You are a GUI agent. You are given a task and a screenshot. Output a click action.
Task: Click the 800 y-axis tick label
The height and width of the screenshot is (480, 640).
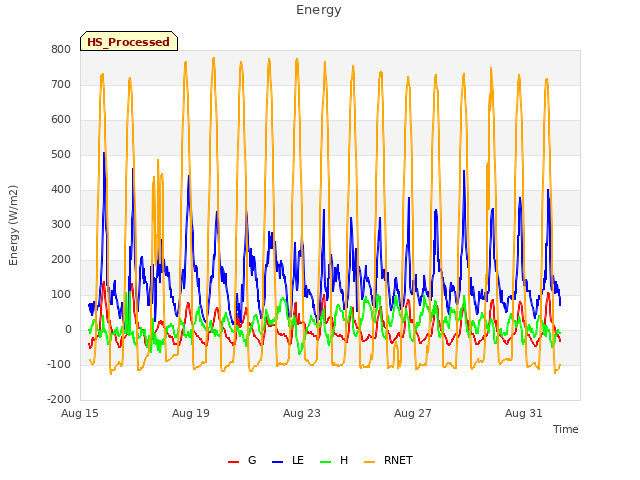click(x=61, y=49)
